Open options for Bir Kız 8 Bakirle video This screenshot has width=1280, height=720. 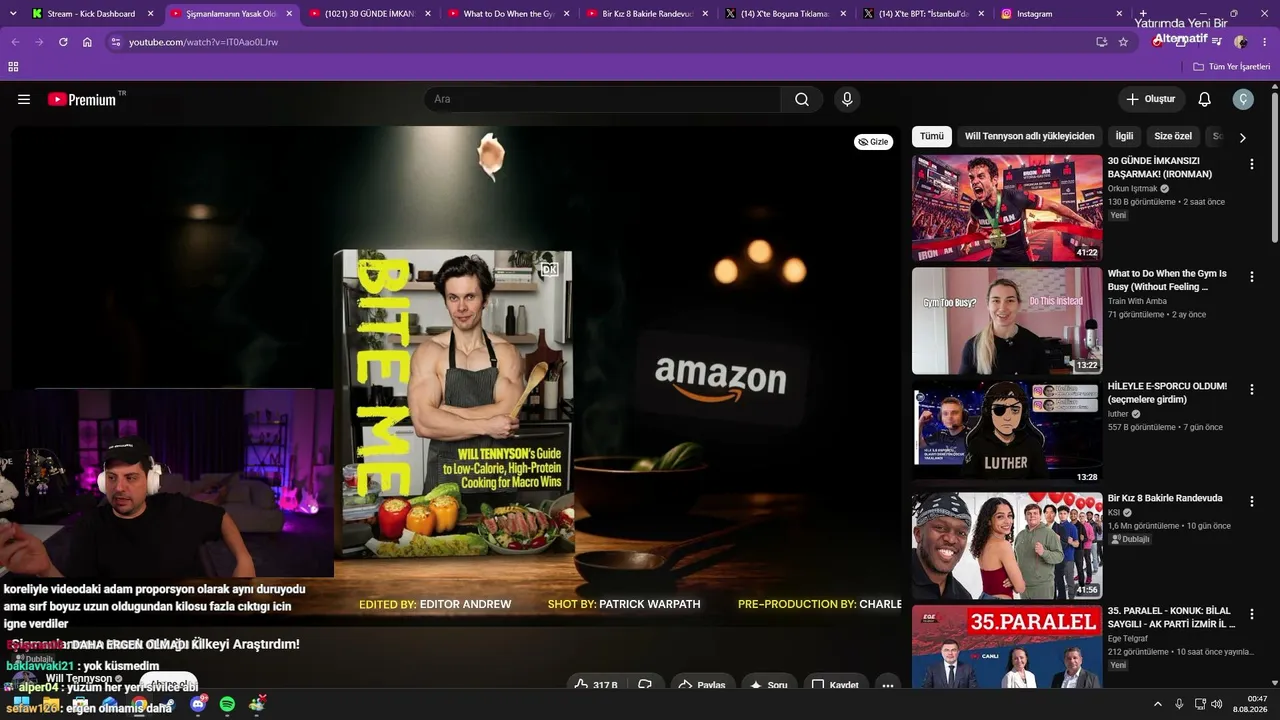coord(1252,501)
